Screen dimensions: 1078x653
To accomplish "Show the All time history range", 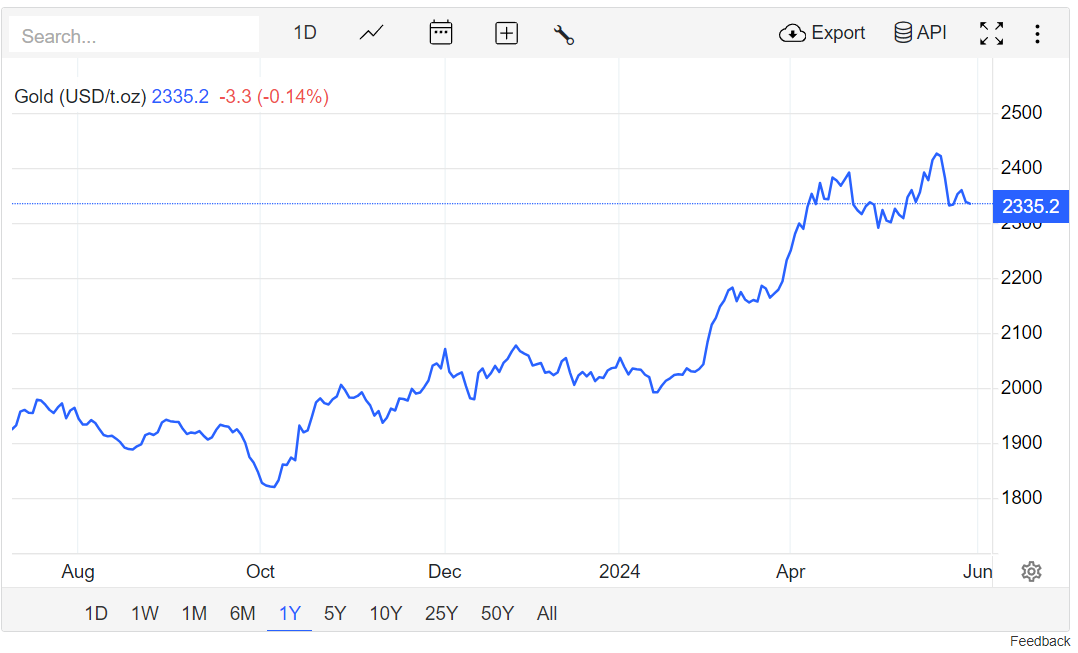I will point(547,613).
